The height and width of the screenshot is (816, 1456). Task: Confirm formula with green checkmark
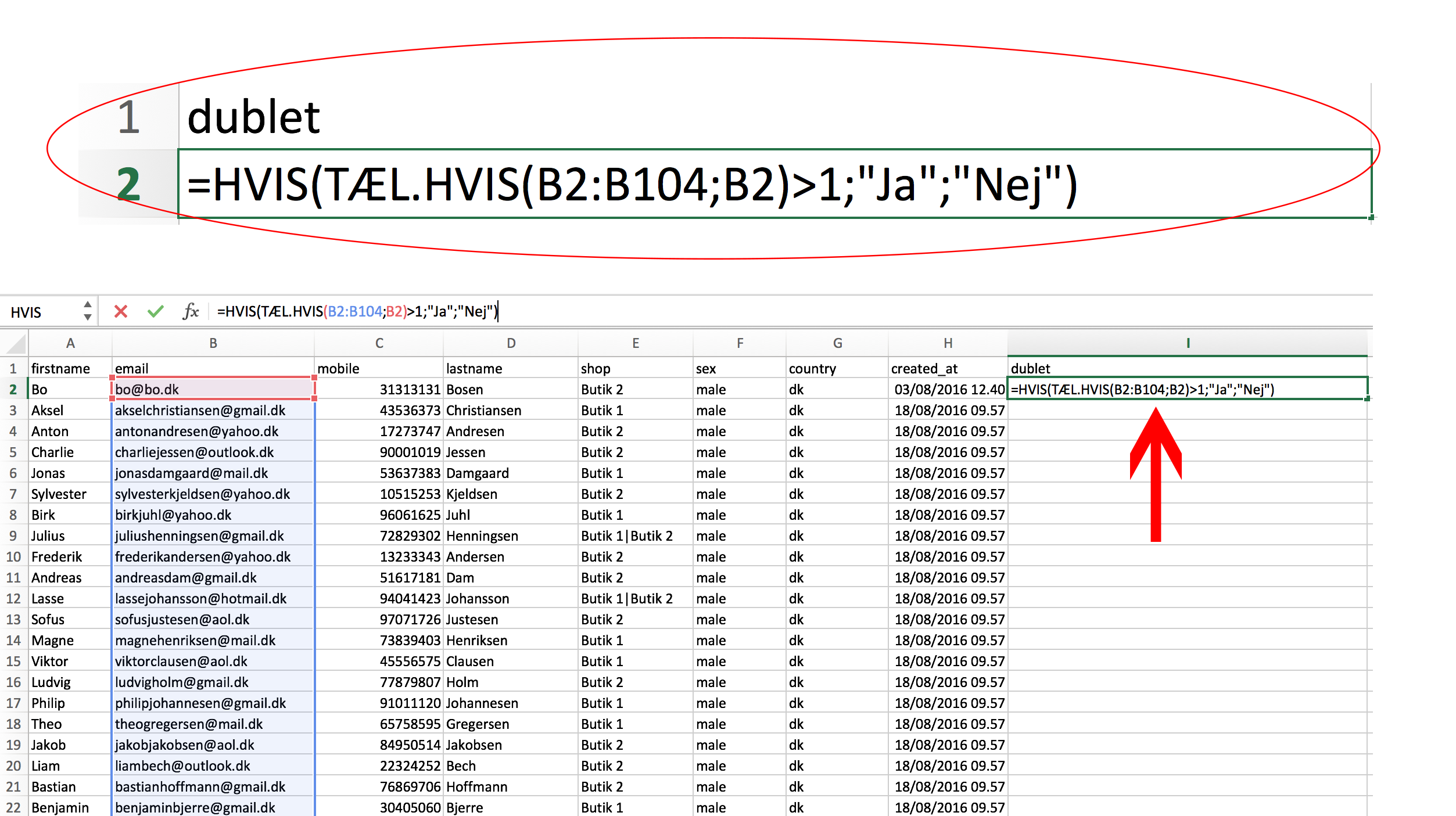click(155, 312)
